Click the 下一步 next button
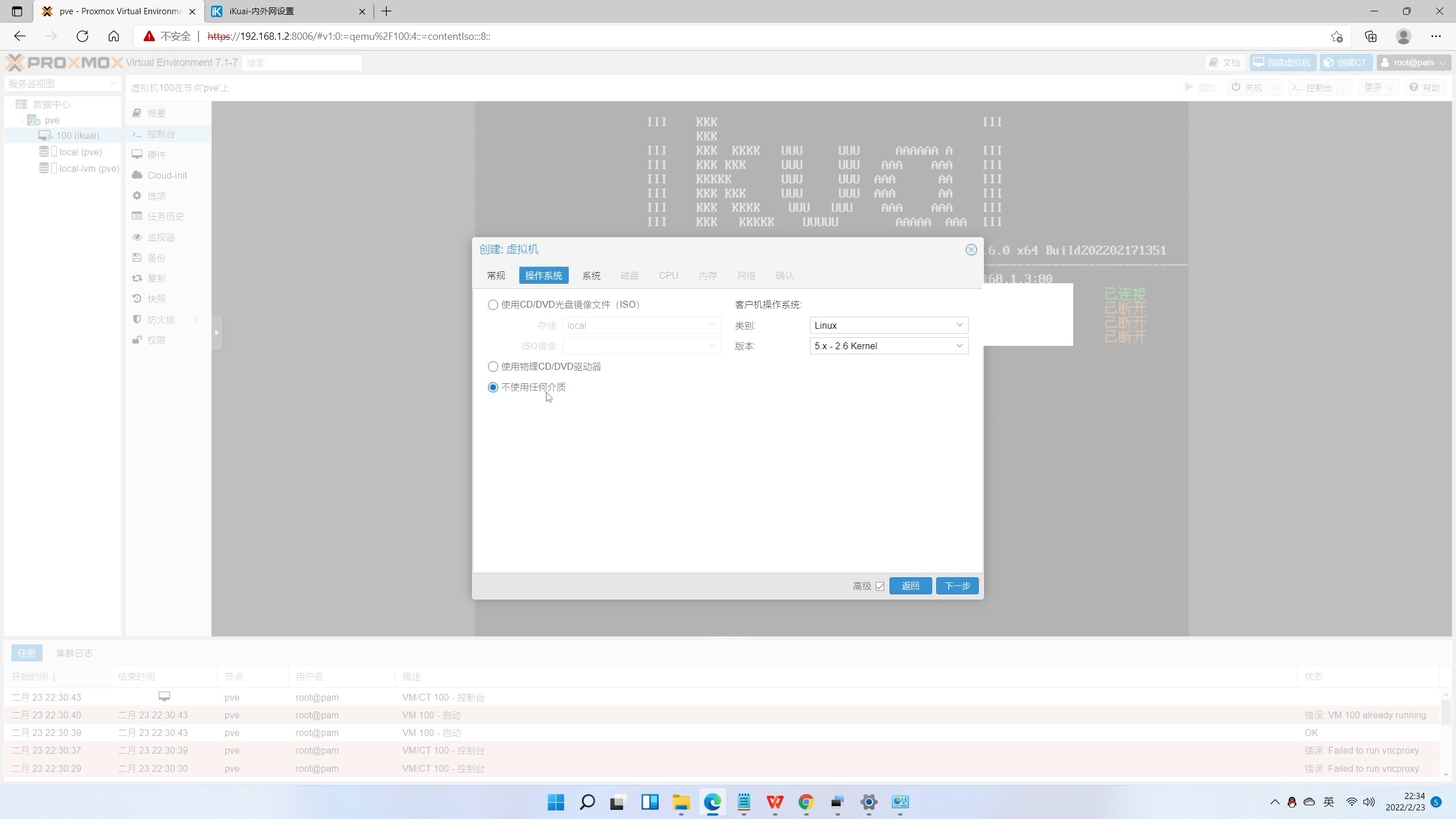Viewport: 1456px width, 819px height. point(957,586)
